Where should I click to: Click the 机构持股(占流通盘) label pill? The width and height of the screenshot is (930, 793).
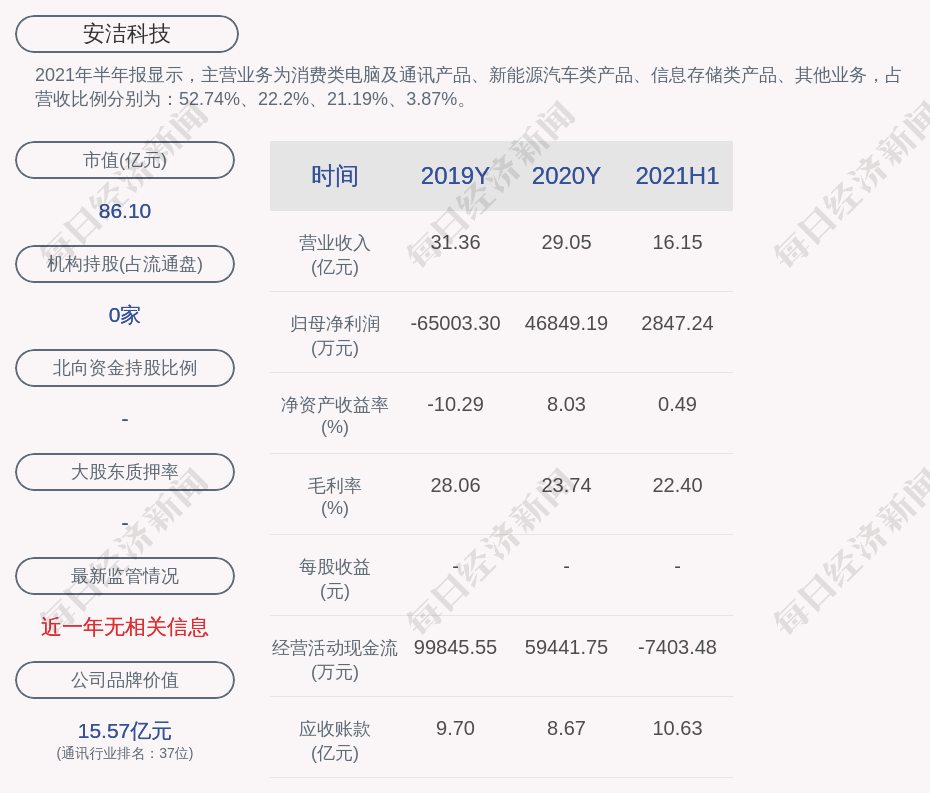pyautogui.click(x=125, y=264)
